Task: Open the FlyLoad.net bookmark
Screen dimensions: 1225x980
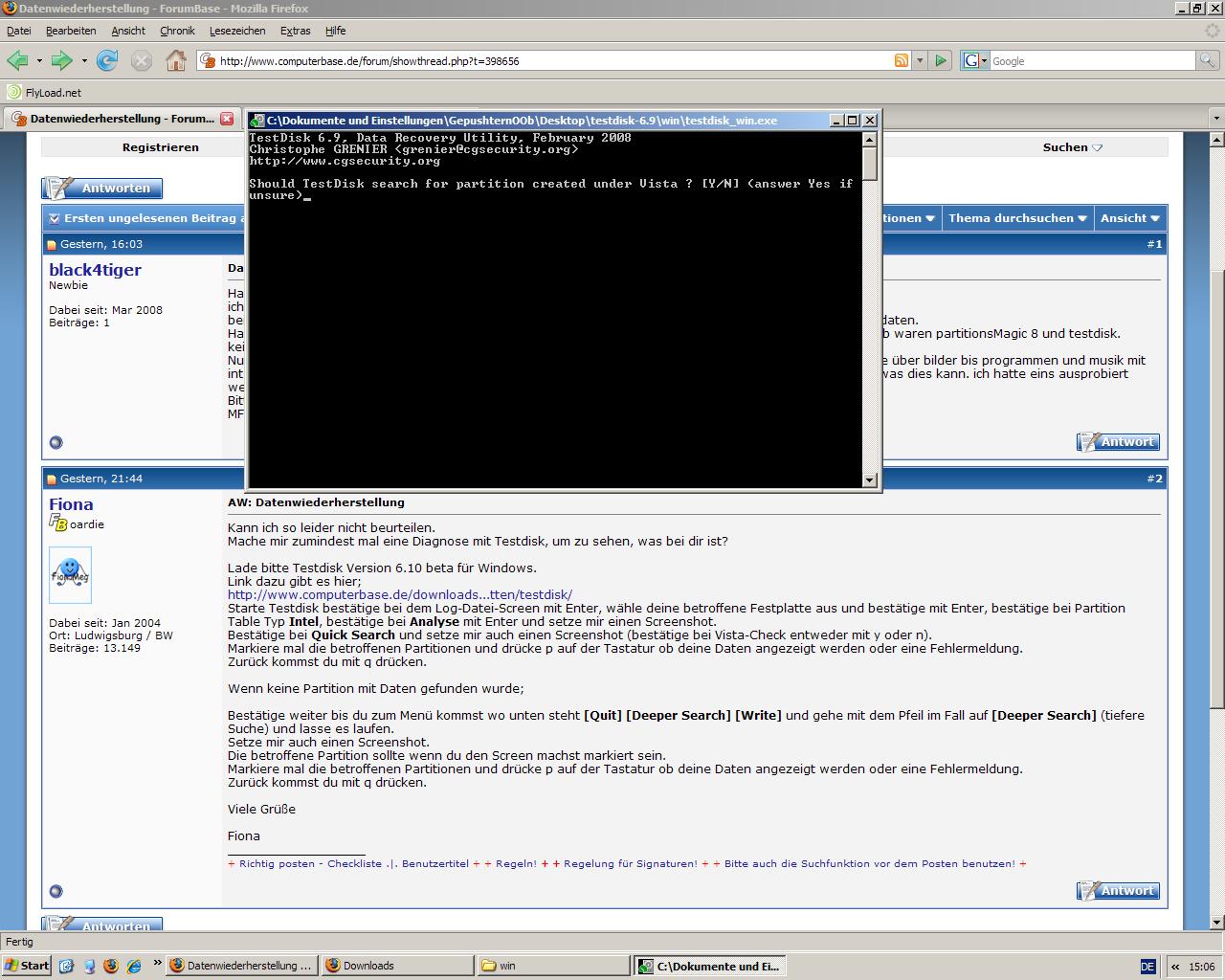Action: coord(44,93)
